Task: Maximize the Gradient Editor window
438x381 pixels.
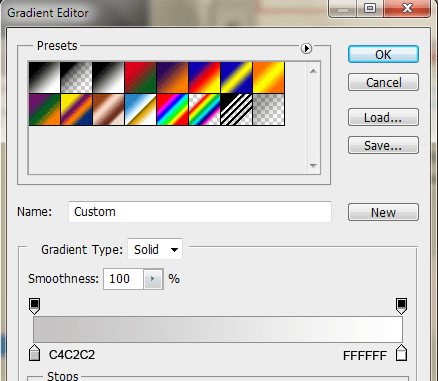Action: coord(370,9)
